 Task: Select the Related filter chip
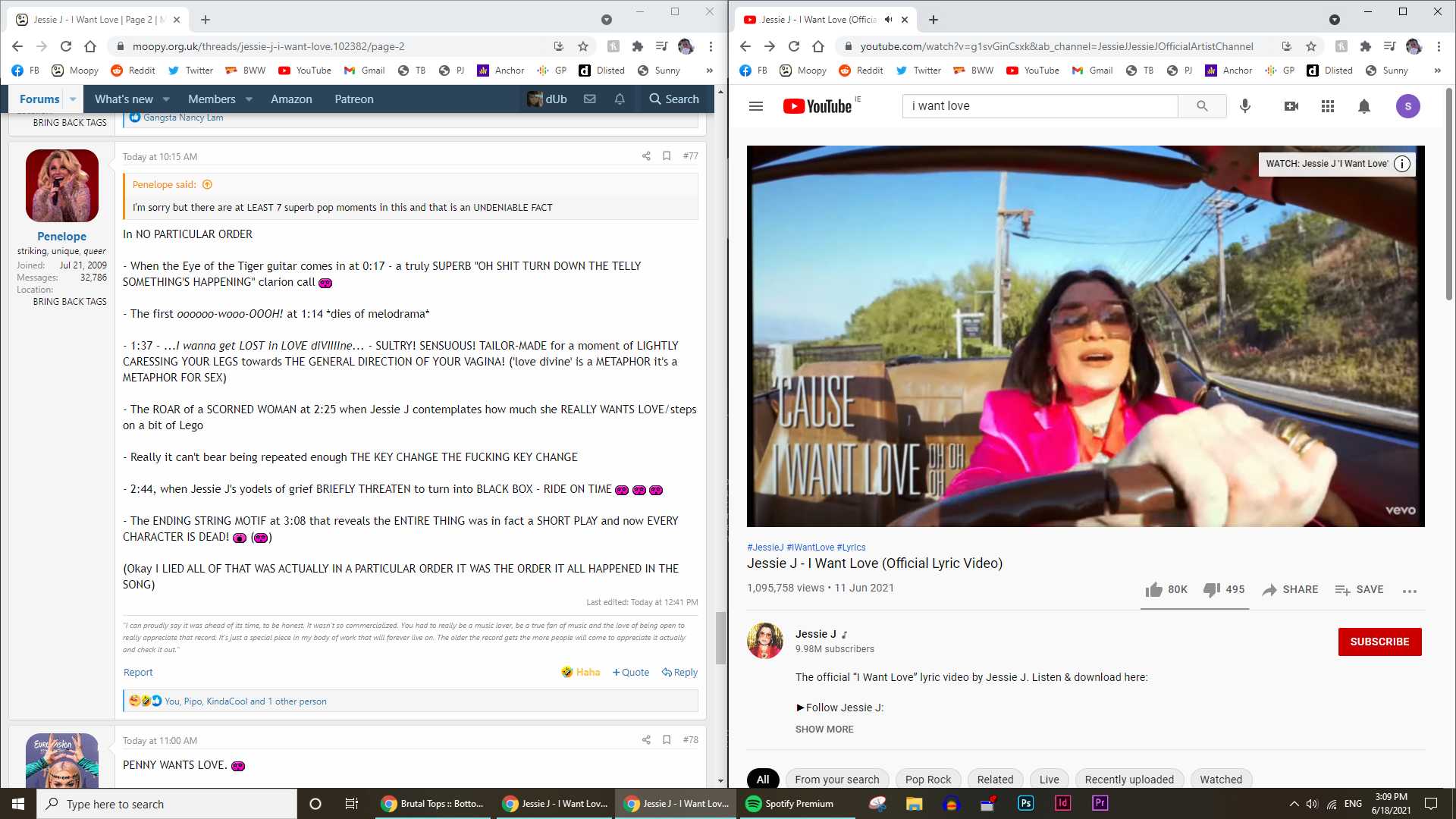995,780
